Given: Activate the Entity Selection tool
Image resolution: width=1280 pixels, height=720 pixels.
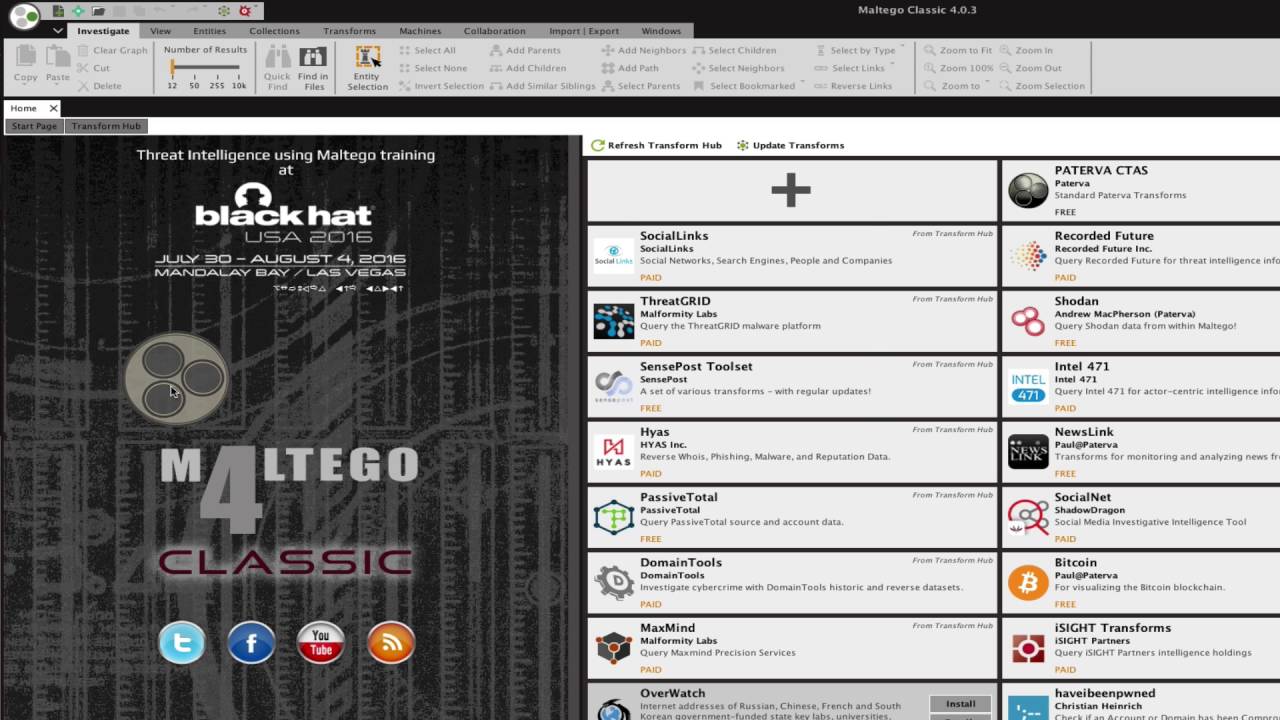Looking at the screenshot, I should pyautogui.click(x=368, y=68).
